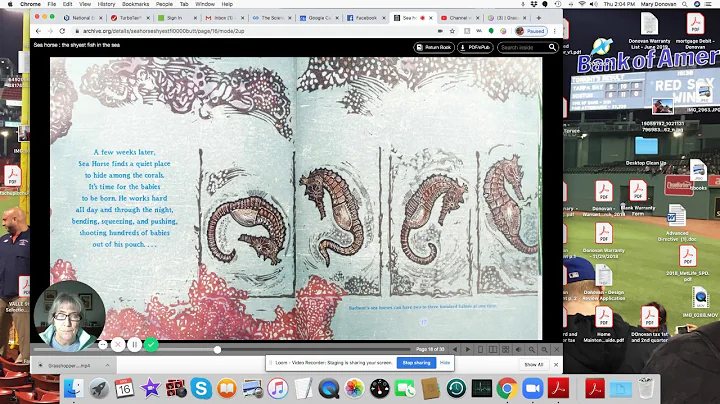
Task: Open Time Machine from the Dock
Action: click(456, 388)
